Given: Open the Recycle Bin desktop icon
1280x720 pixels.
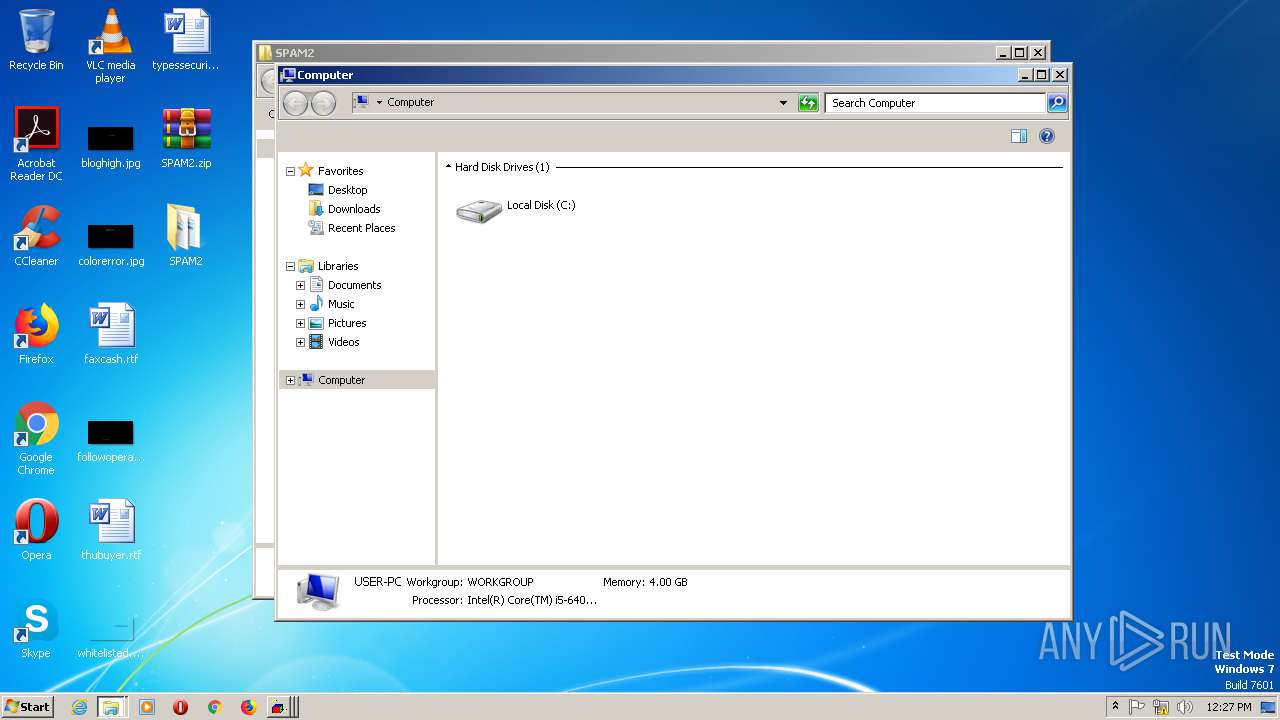Looking at the screenshot, I should [x=36, y=40].
